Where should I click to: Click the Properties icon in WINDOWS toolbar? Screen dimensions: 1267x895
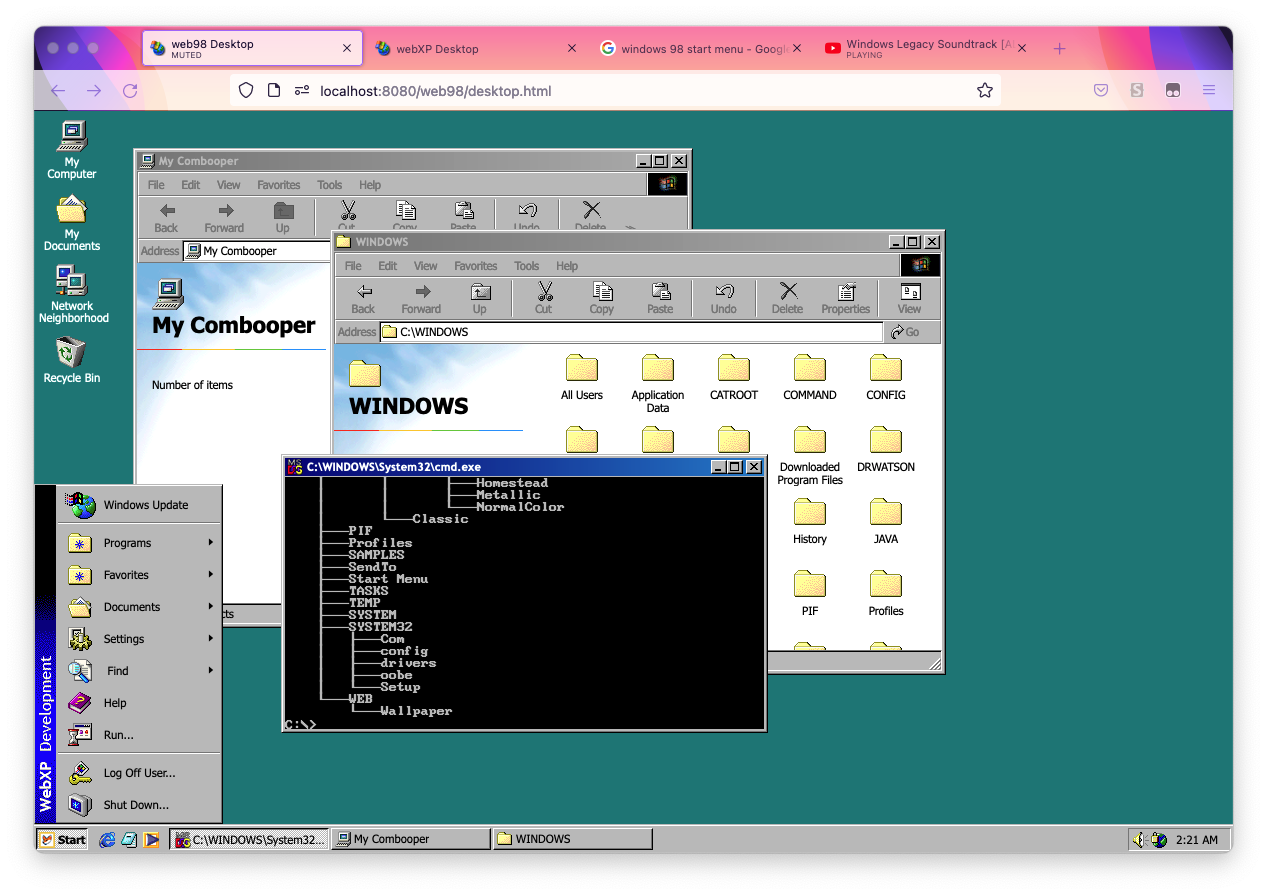[846, 297]
